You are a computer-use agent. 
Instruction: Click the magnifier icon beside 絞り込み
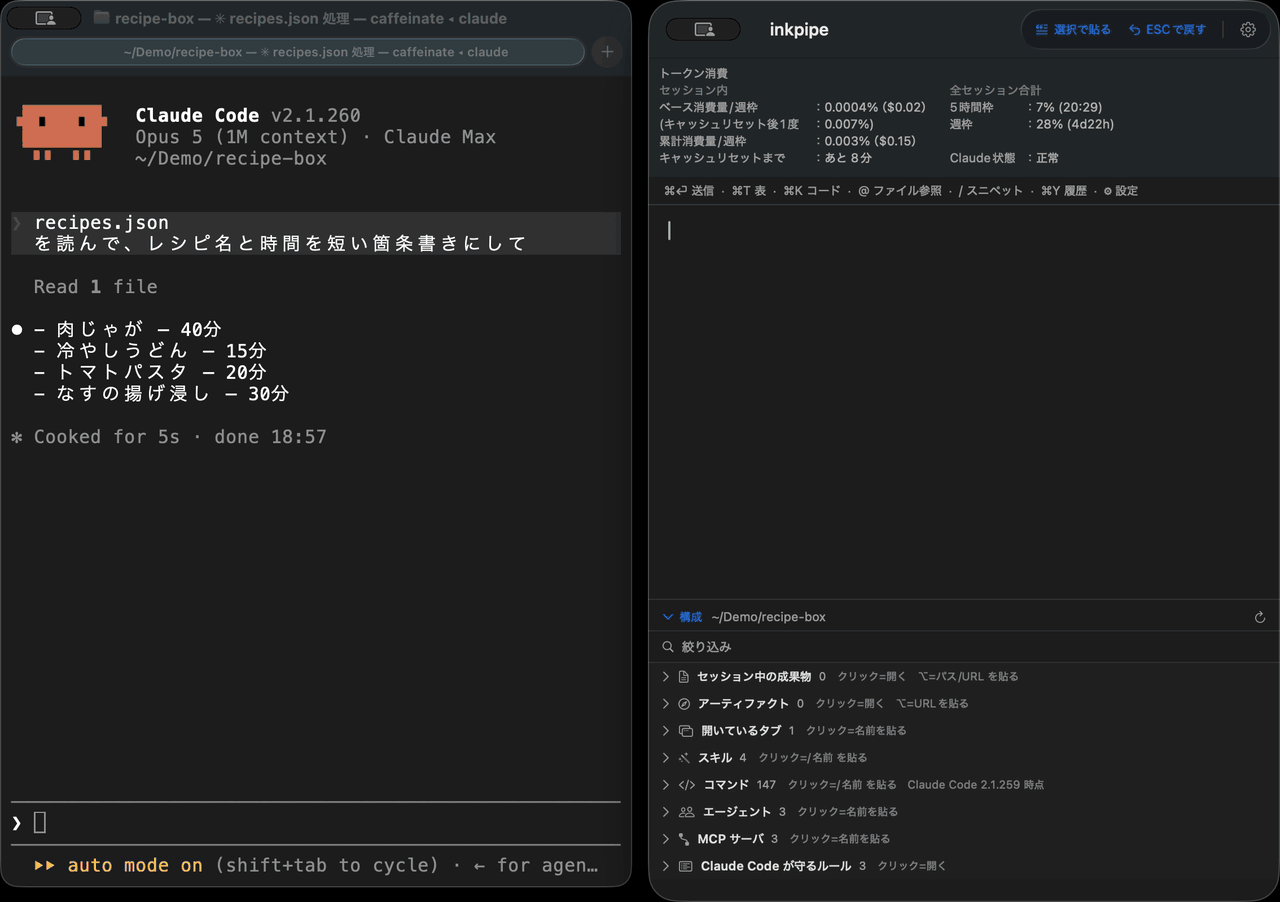[668, 647]
